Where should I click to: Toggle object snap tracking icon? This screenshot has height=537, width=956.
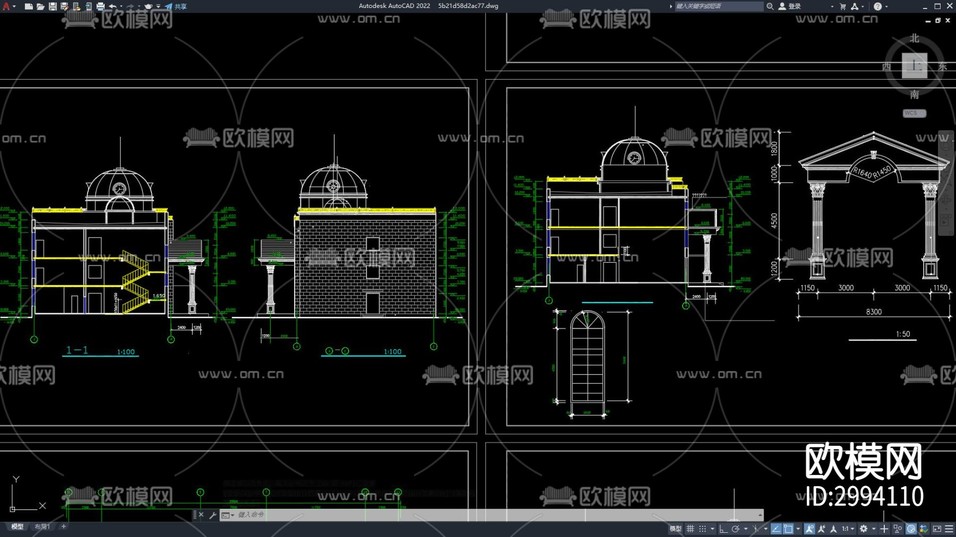tap(776, 529)
